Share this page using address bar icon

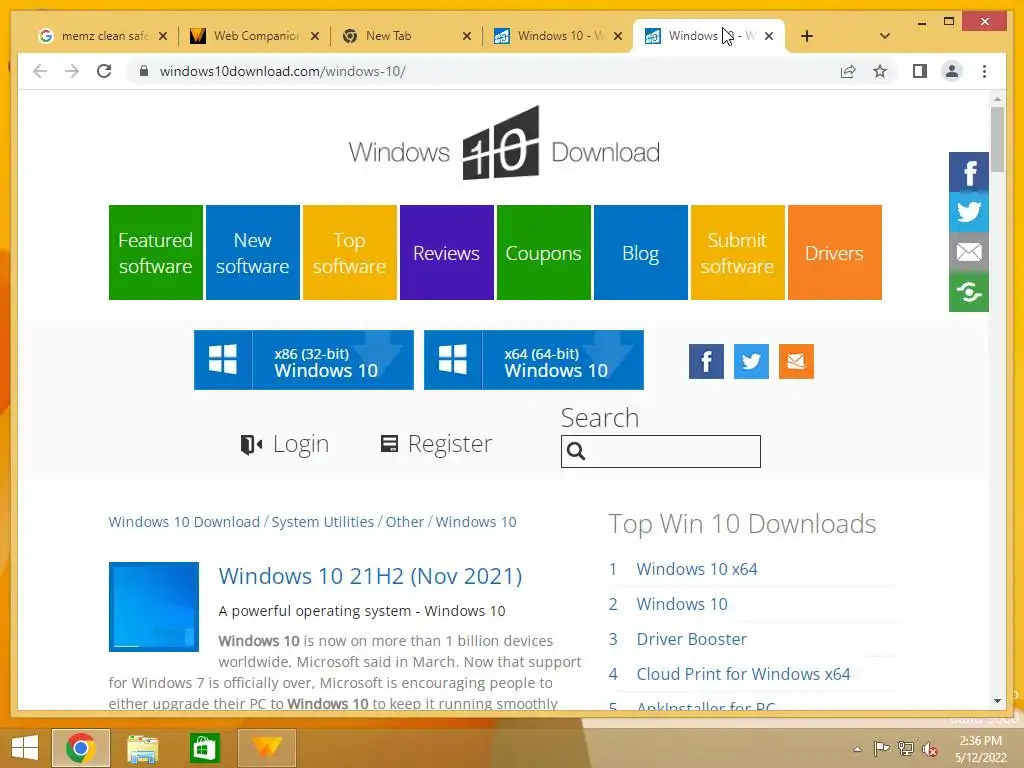[x=848, y=71]
